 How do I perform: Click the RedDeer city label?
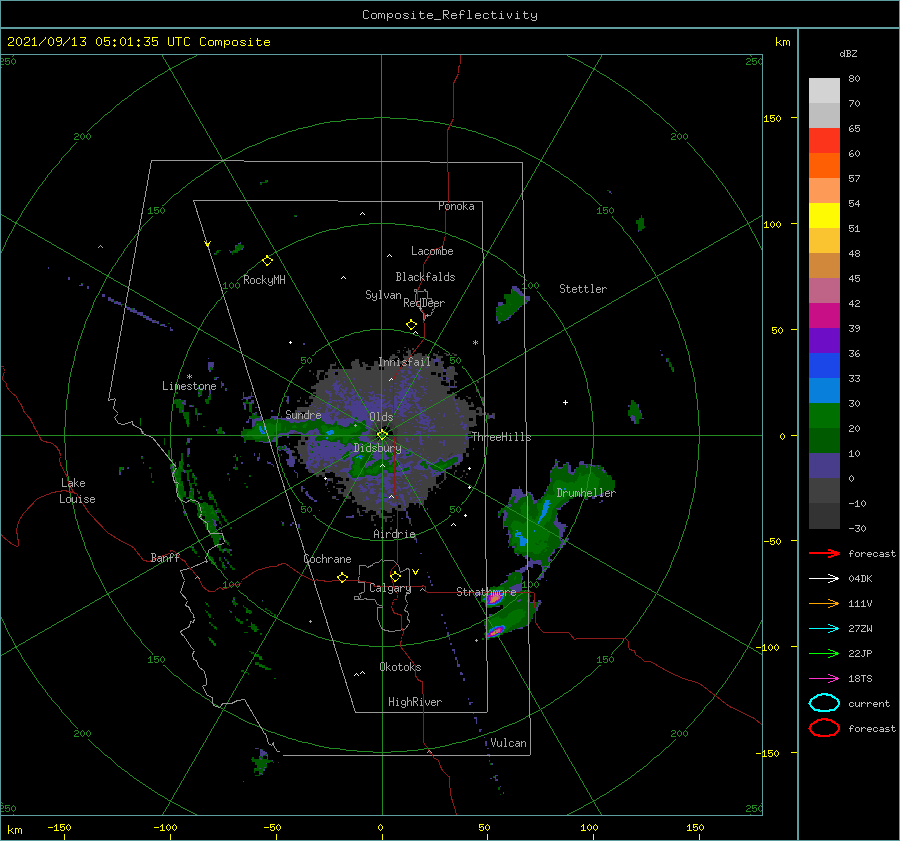pyautogui.click(x=424, y=303)
